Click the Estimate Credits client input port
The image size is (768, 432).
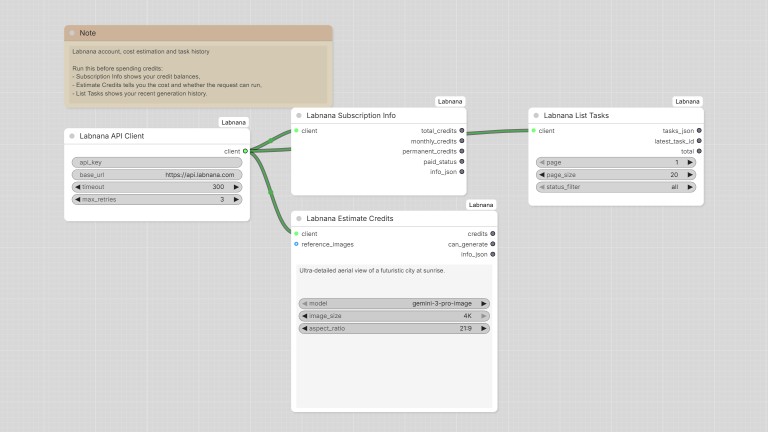[296, 234]
